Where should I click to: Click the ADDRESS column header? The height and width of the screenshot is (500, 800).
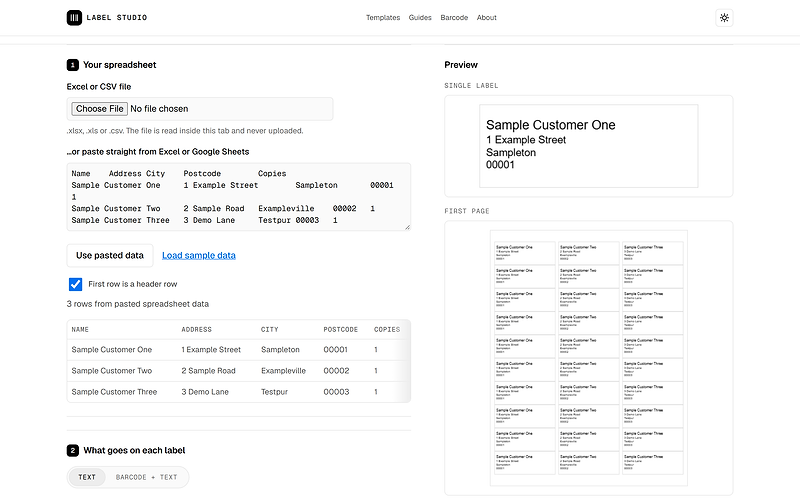pyautogui.click(x=196, y=330)
